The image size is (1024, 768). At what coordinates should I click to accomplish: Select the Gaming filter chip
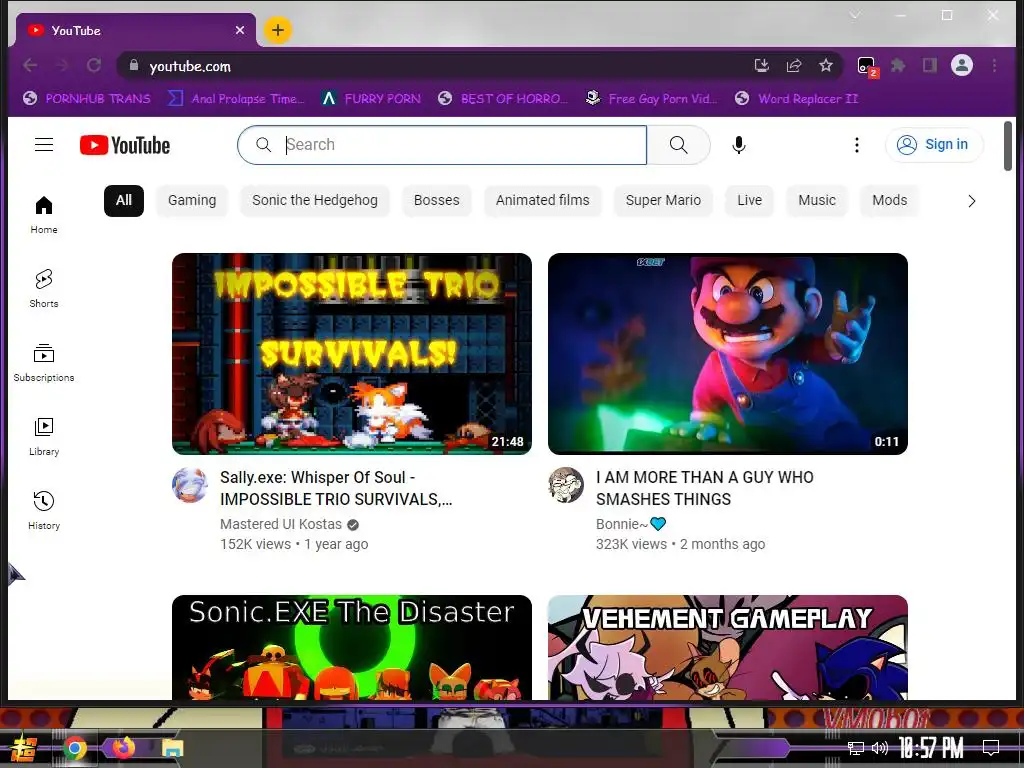pos(192,200)
